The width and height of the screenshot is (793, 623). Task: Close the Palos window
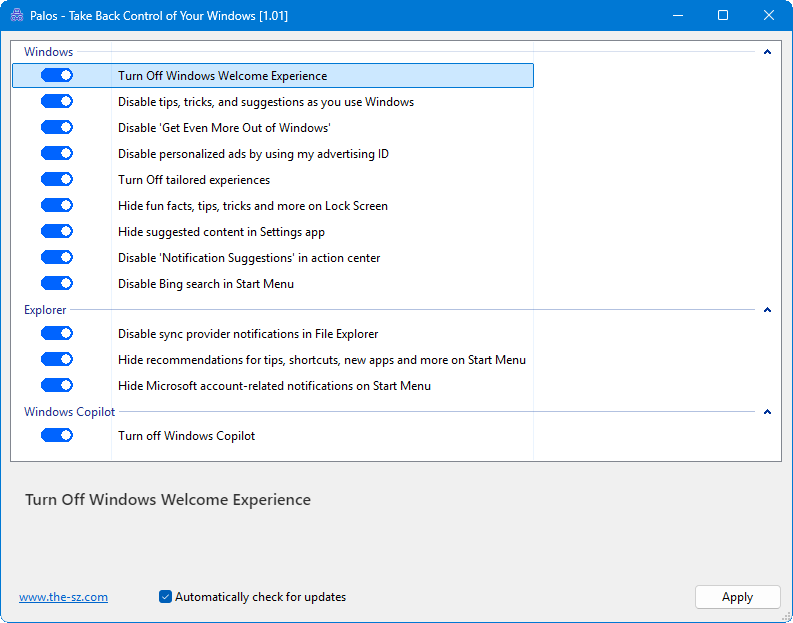(x=769, y=15)
